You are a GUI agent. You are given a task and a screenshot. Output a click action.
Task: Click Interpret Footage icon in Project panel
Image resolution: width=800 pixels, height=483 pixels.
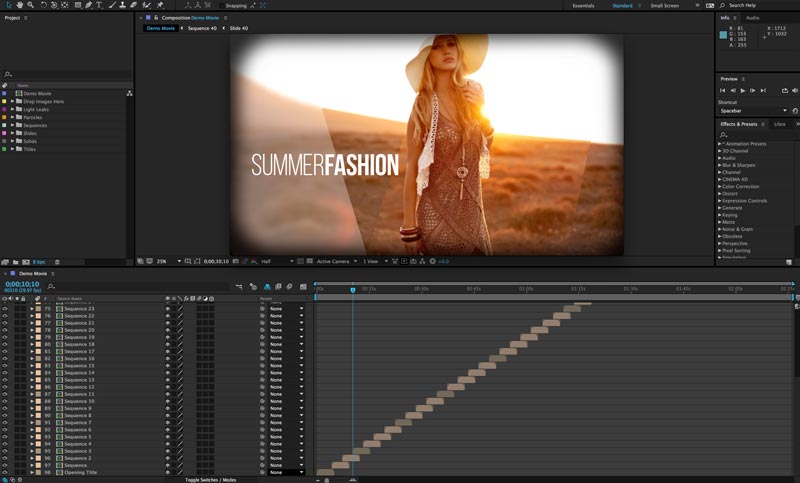coord(5,262)
